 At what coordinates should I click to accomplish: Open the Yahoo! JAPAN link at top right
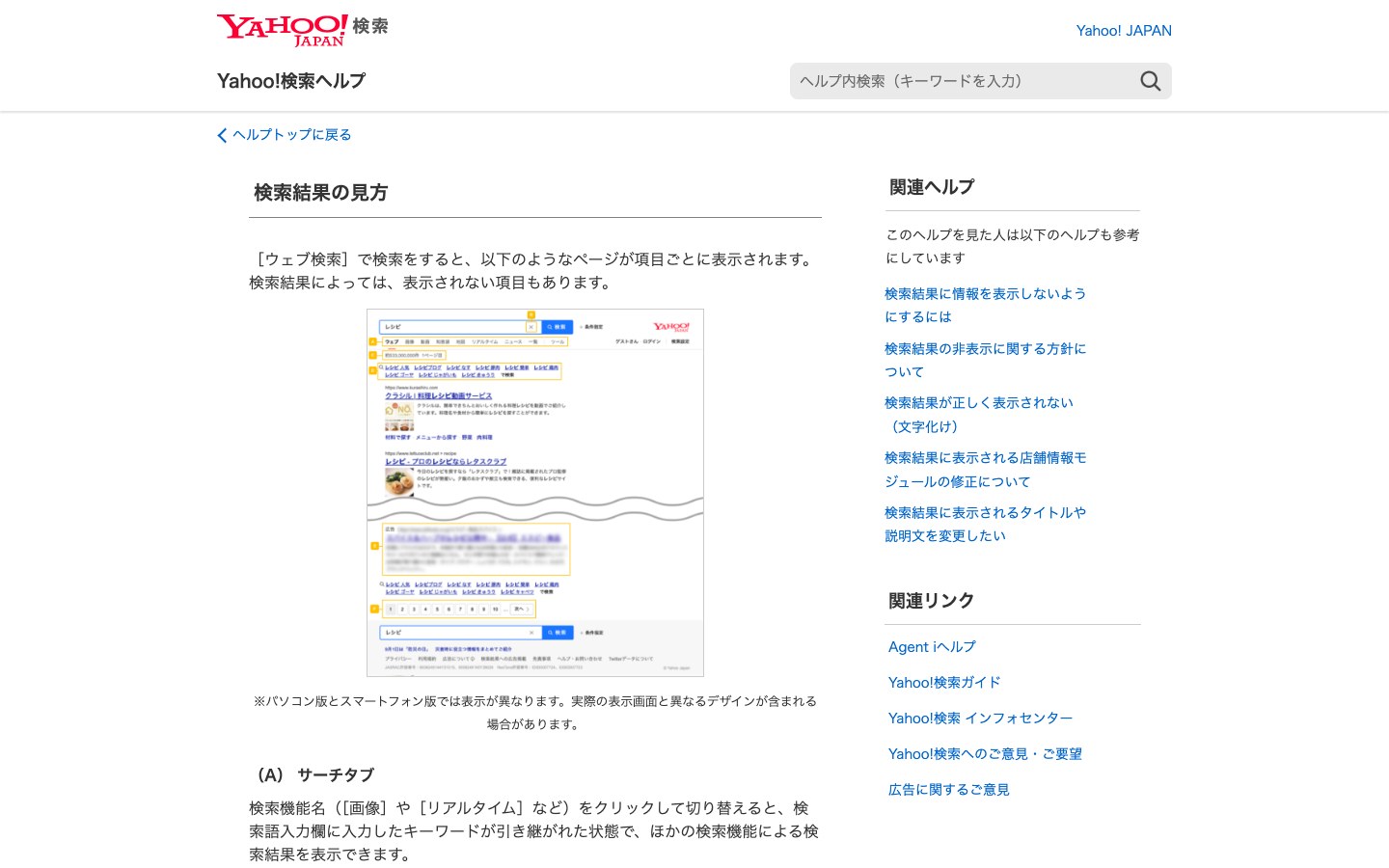point(1124,31)
